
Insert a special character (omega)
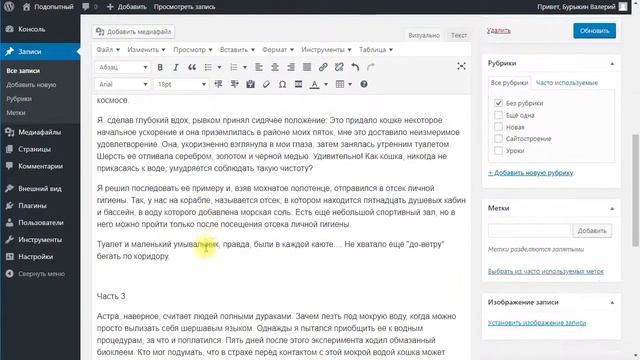click(x=282, y=84)
